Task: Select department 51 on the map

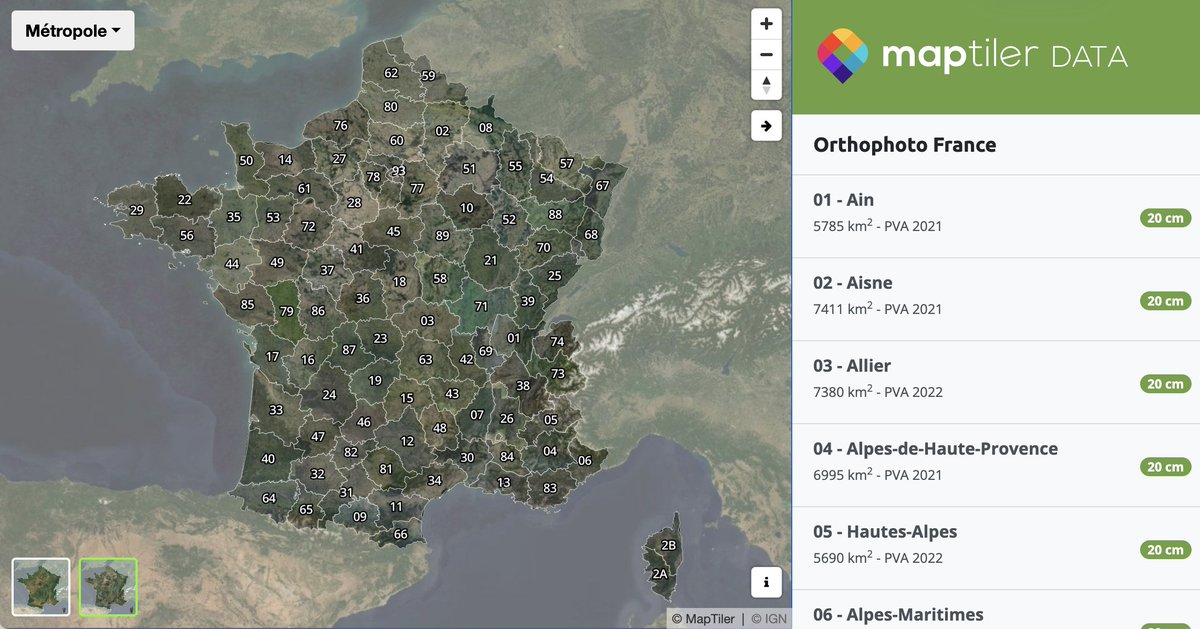Action: [x=469, y=169]
